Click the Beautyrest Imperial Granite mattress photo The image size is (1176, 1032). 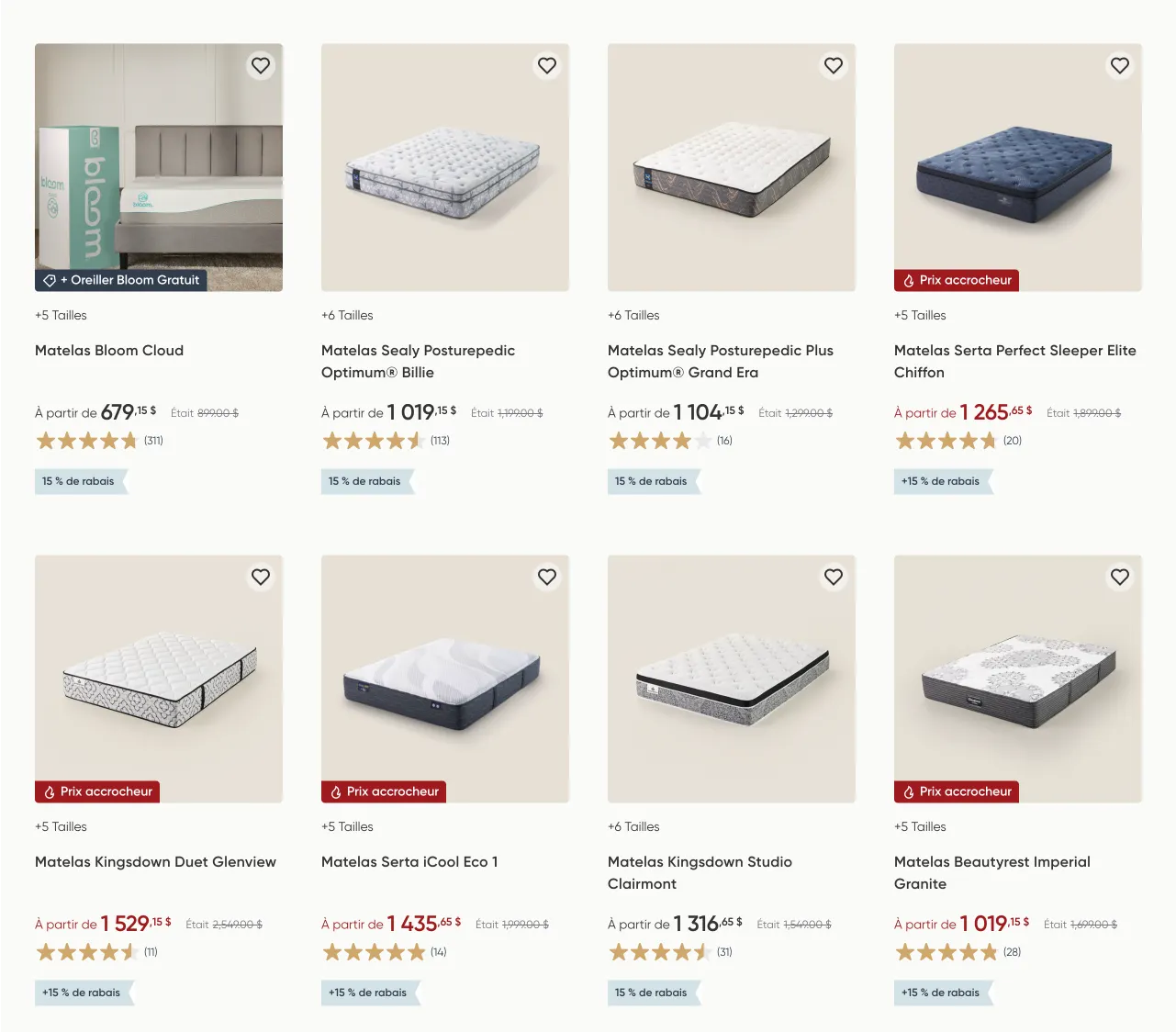1017,679
